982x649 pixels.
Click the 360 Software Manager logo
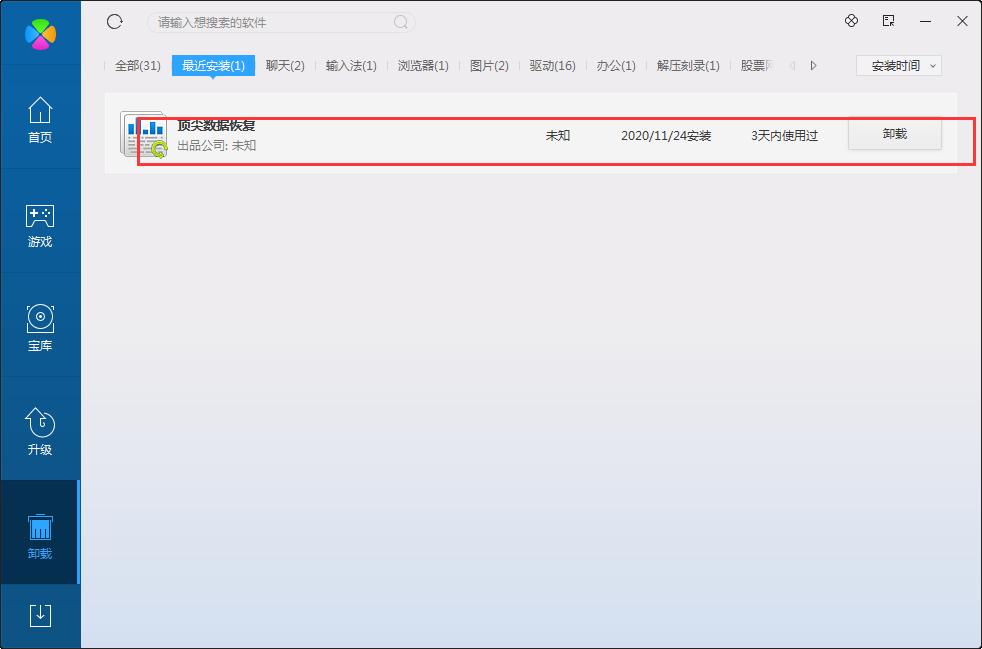tap(40, 33)
